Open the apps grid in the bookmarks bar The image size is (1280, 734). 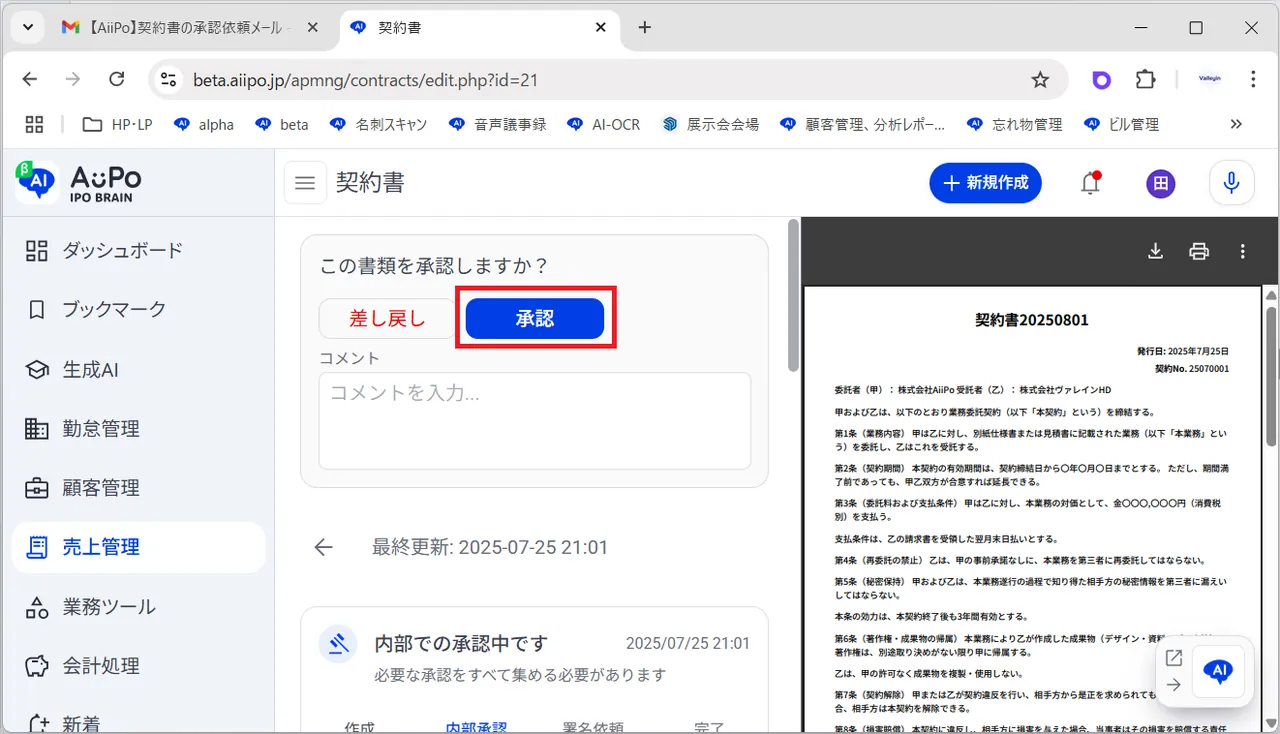[x=34, y=124]
